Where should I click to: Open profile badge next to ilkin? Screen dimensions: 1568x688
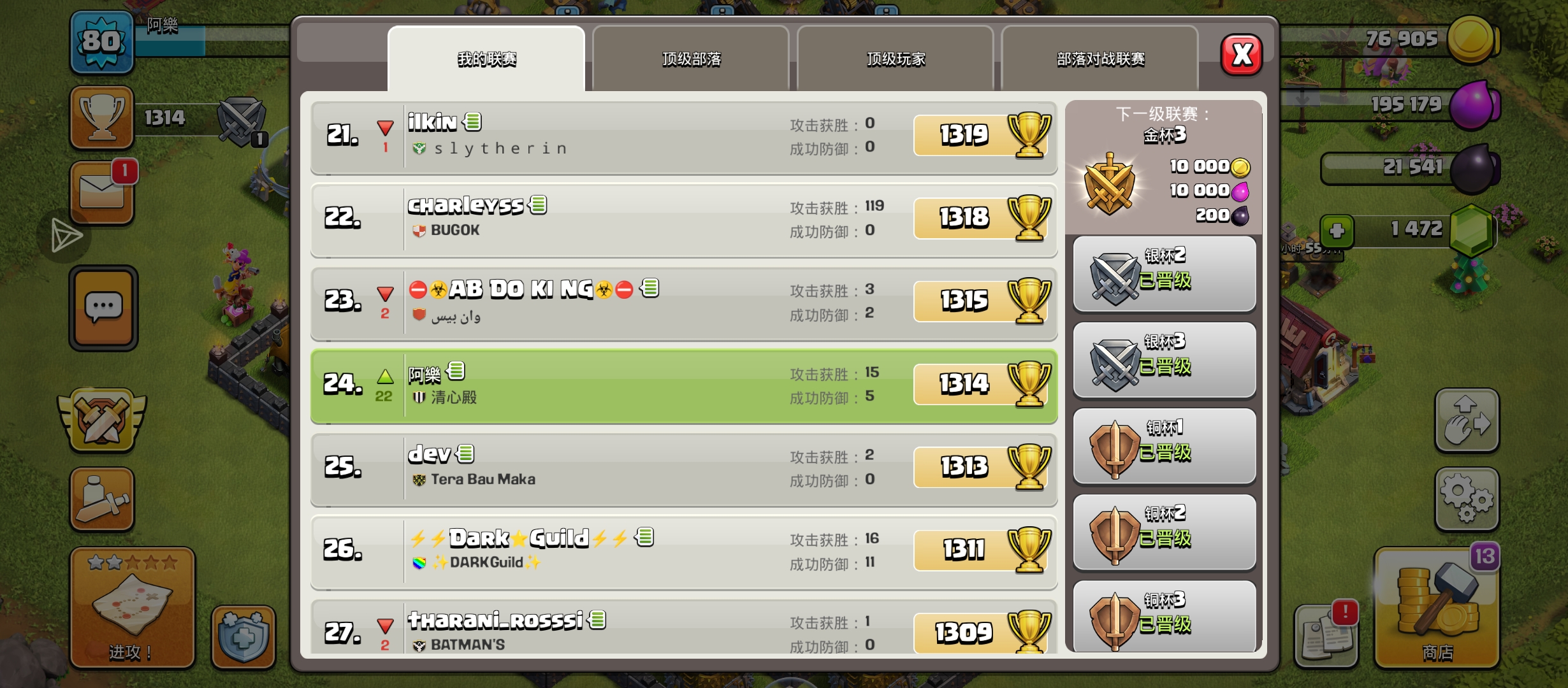pyautogui.click(x=472, y=122)
